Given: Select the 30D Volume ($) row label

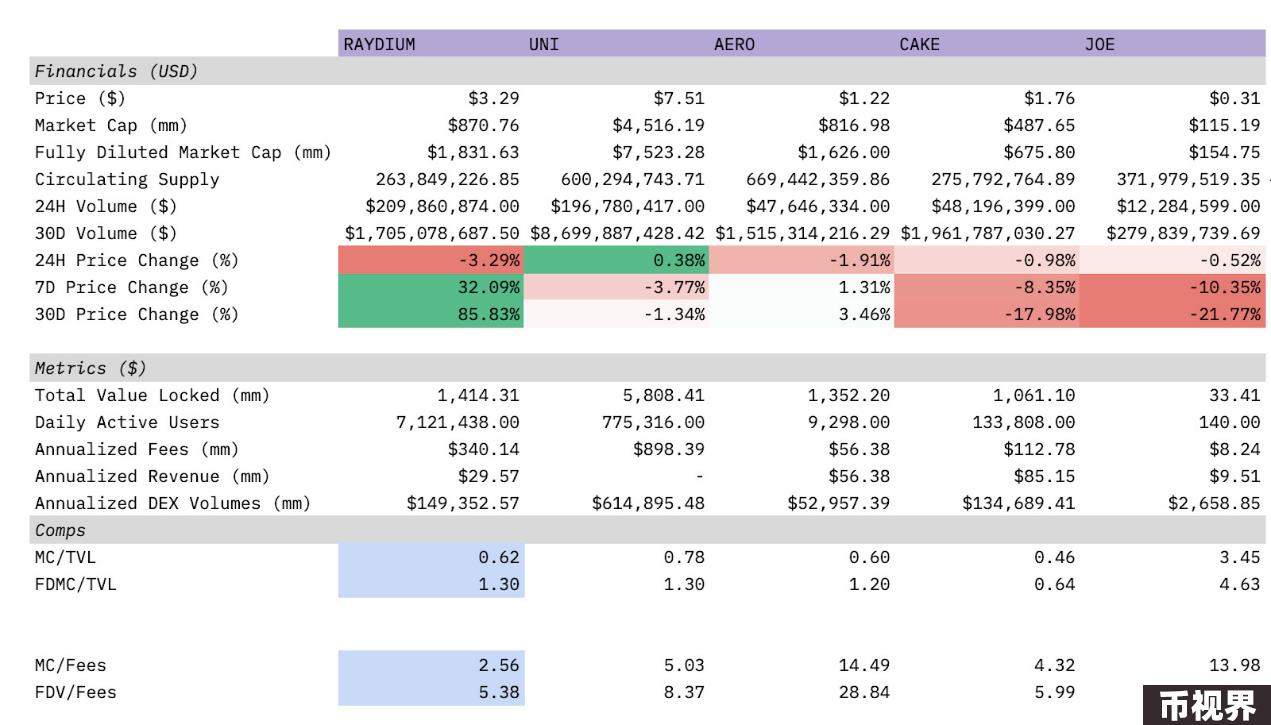Looking at the screenshot, I should coord(106,233).
